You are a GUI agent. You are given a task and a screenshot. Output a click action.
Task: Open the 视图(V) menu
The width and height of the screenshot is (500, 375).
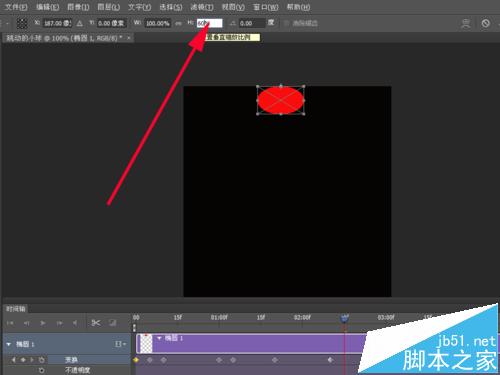(233, 7)
